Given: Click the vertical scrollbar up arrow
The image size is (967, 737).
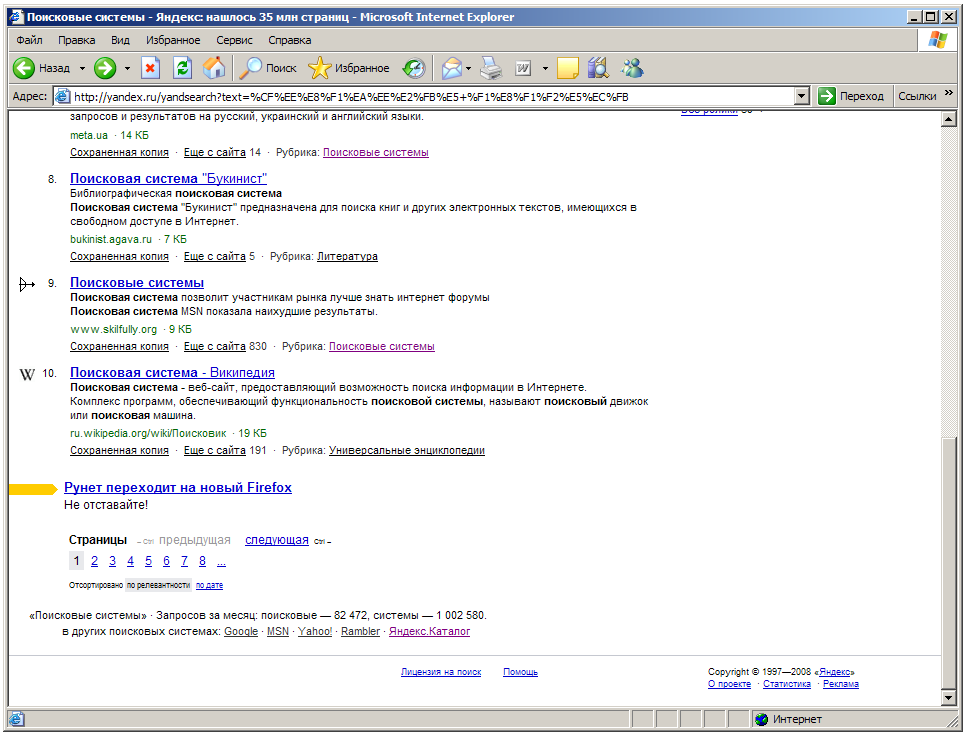Looking at the screenshot, I should tap(949, 120).
